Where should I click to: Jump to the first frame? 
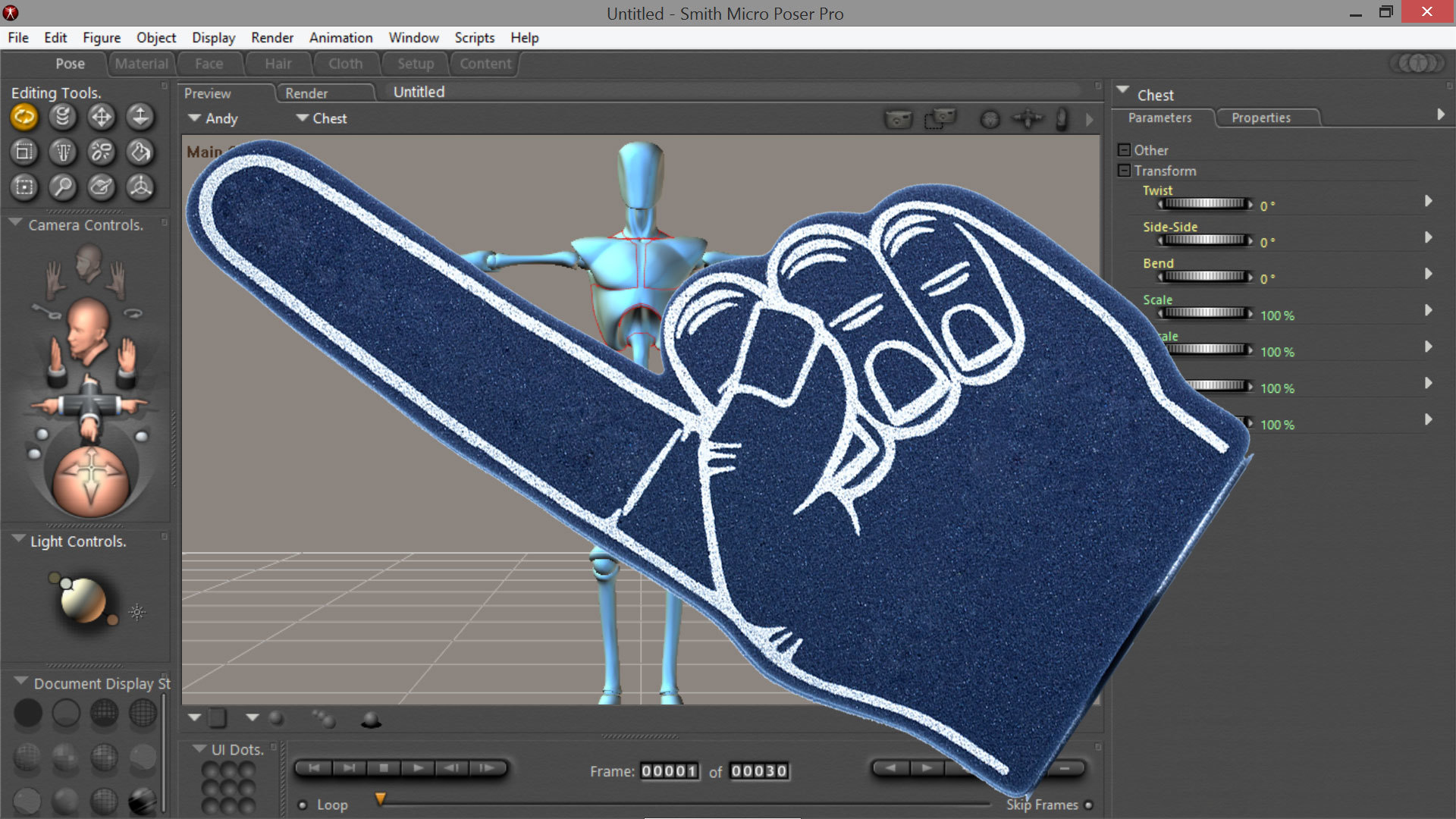313,768
